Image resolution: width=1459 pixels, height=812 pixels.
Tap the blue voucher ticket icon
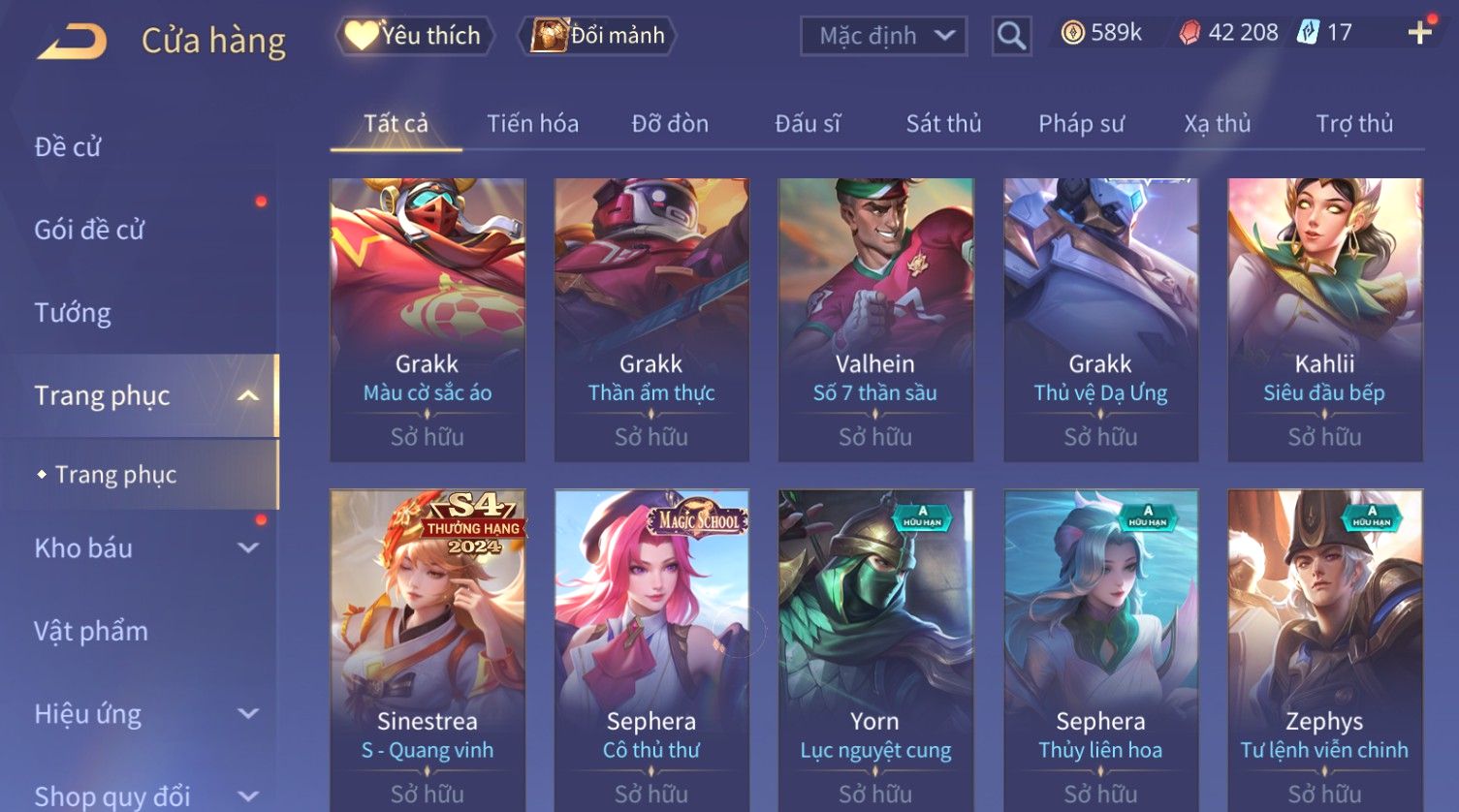[x=1308, y=32]
